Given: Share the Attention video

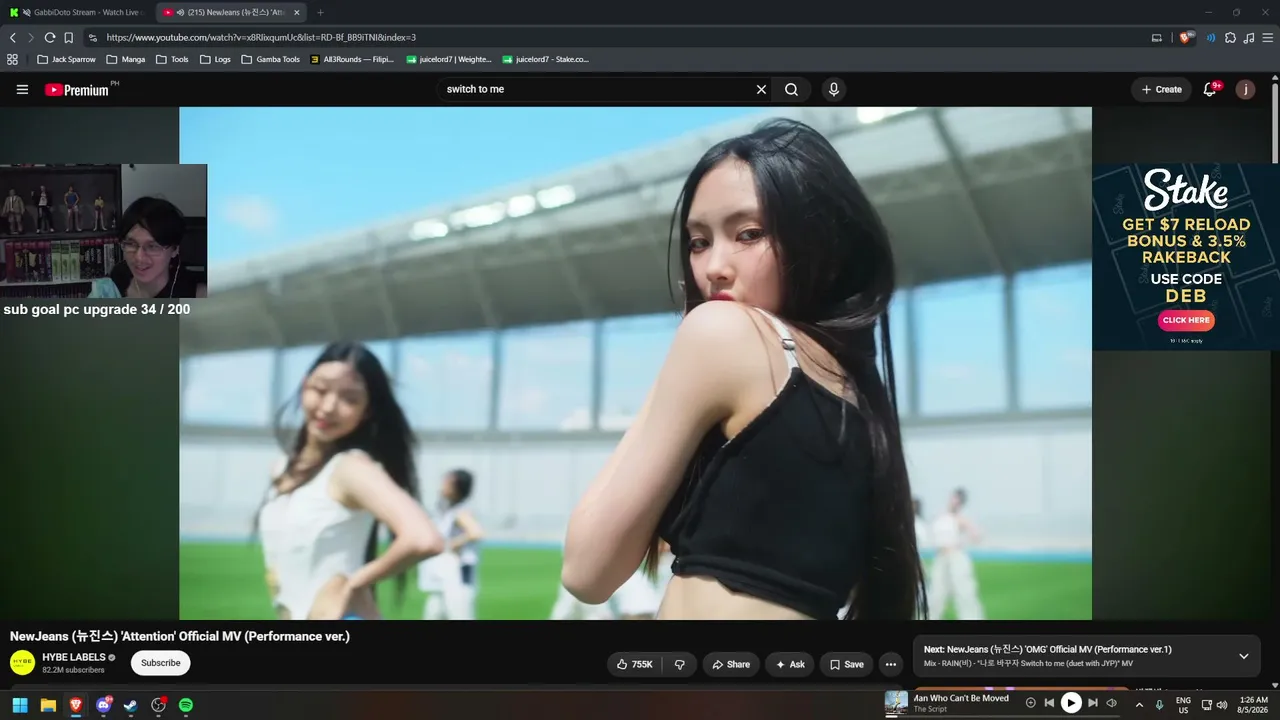Looking at the screenshot, I should [731, 664].
